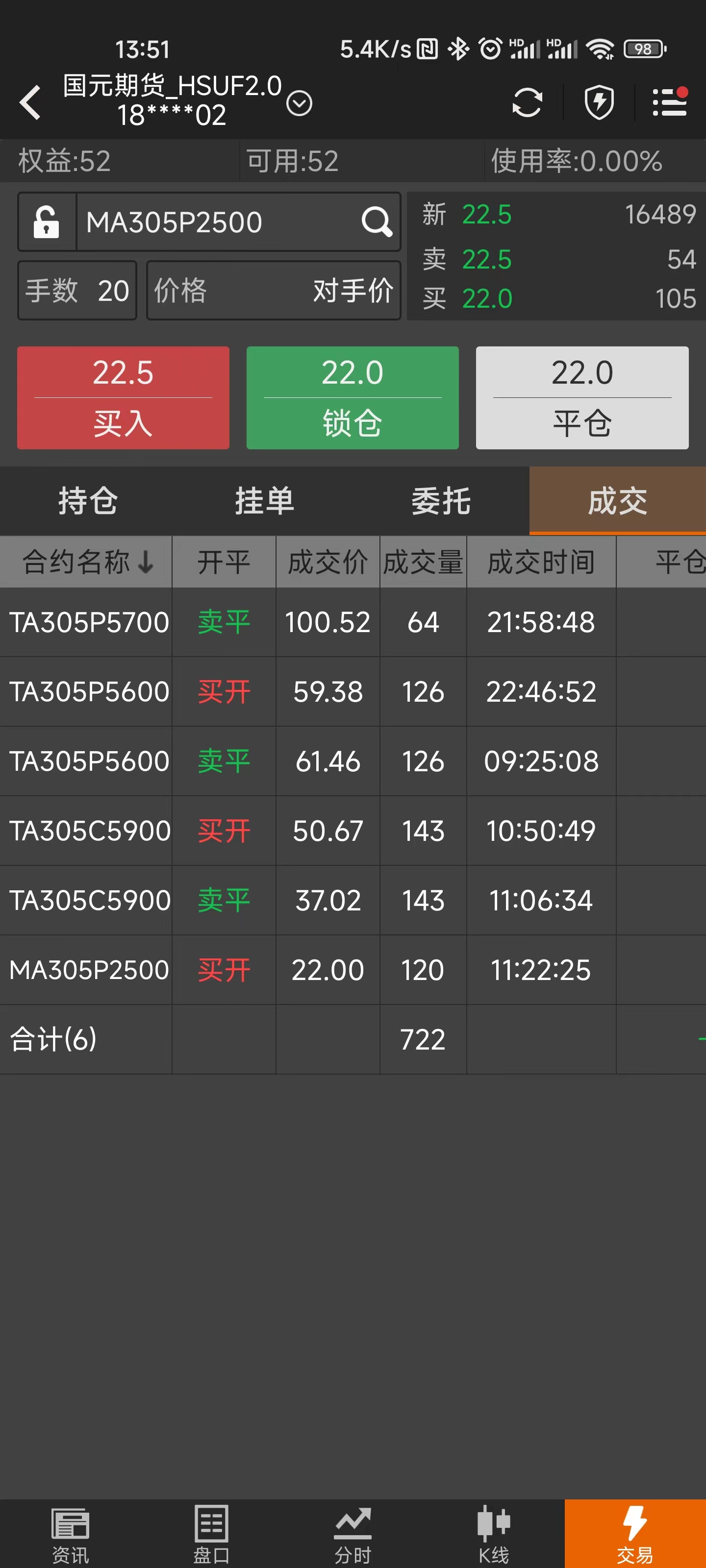Tap the back arrow icon
Screen dimensions: 706x1568
(30, 102)
